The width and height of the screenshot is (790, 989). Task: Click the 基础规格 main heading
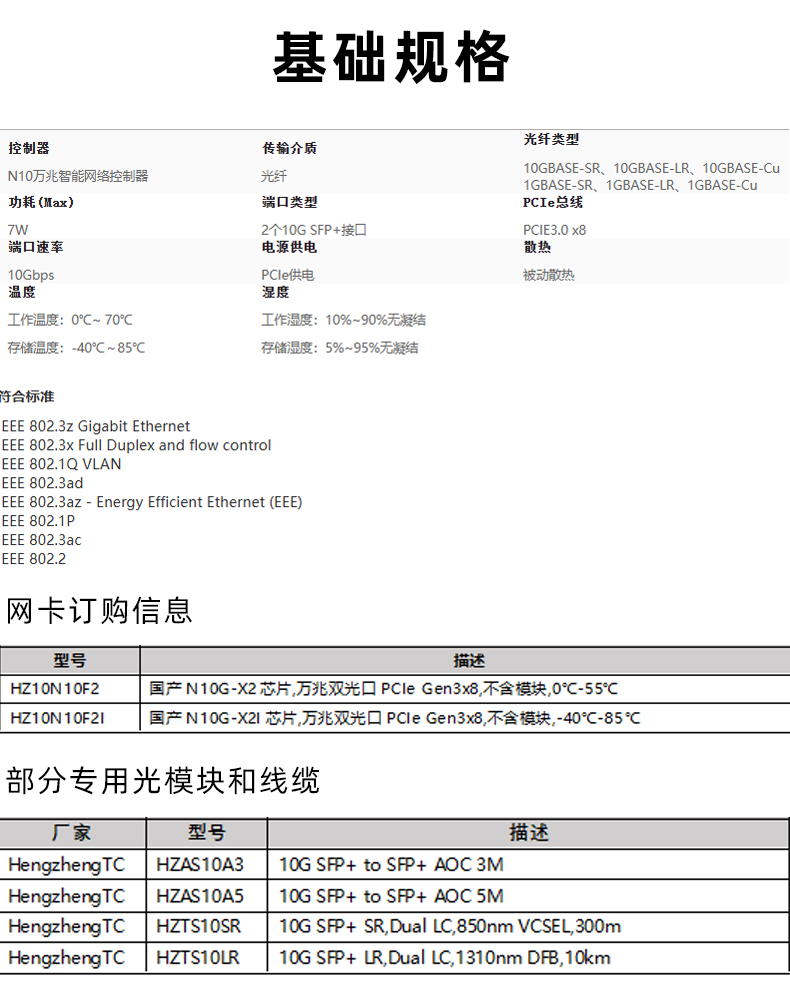point(392,58)
